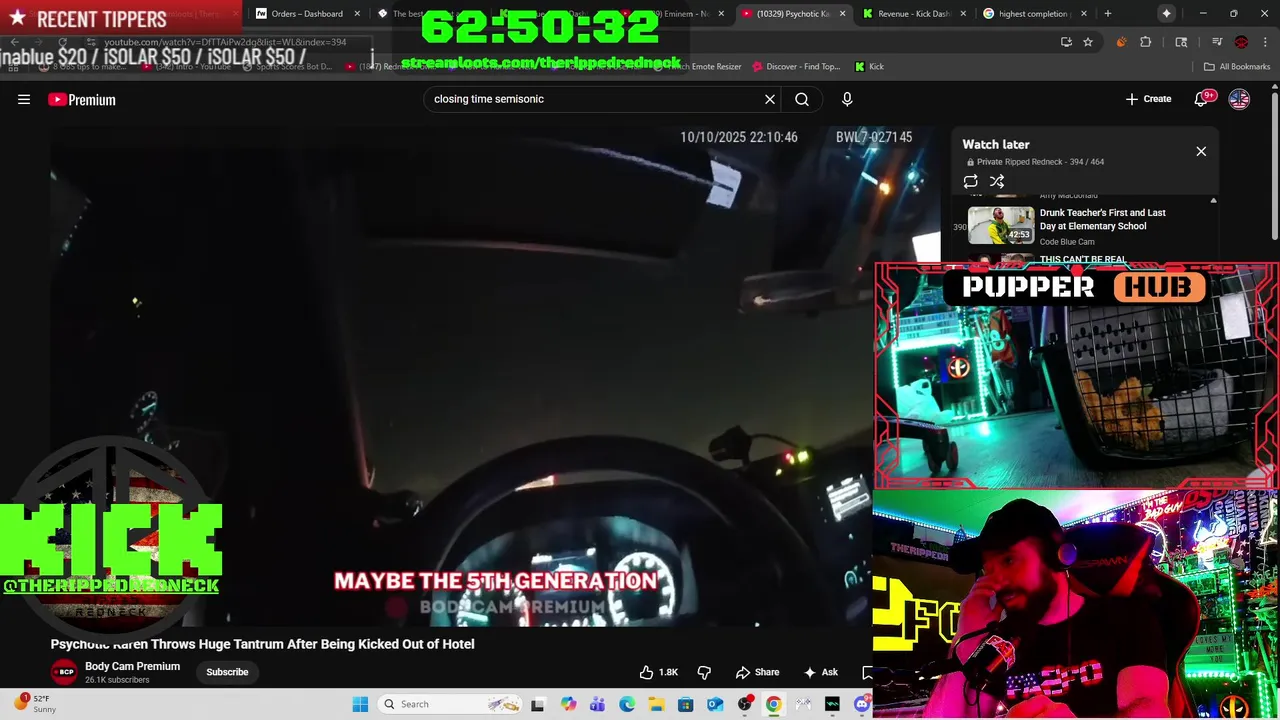Image resolution: width=1280 pixels, height=720 pixels.
Task: Open a new browser tab
Action: [x=1108, y=14]
